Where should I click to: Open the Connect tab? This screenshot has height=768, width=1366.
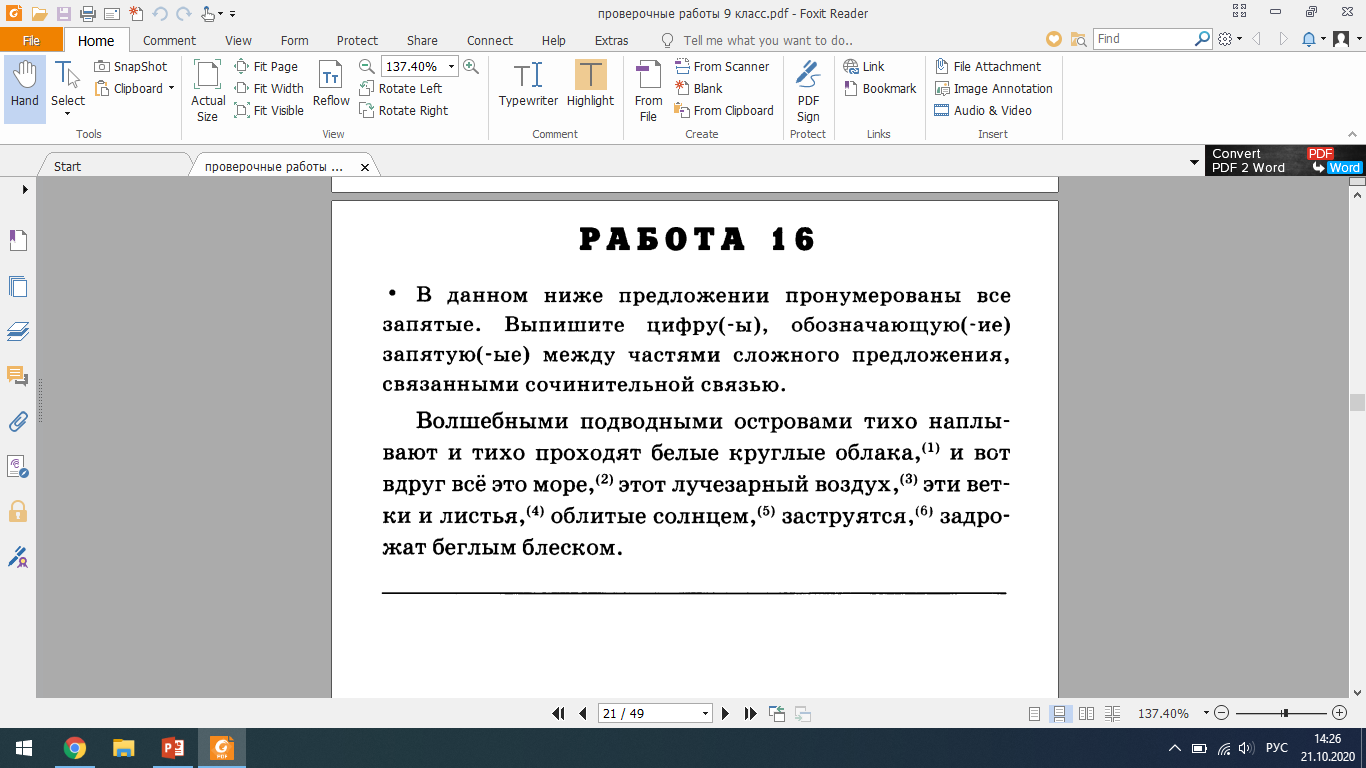click(490, 41)
